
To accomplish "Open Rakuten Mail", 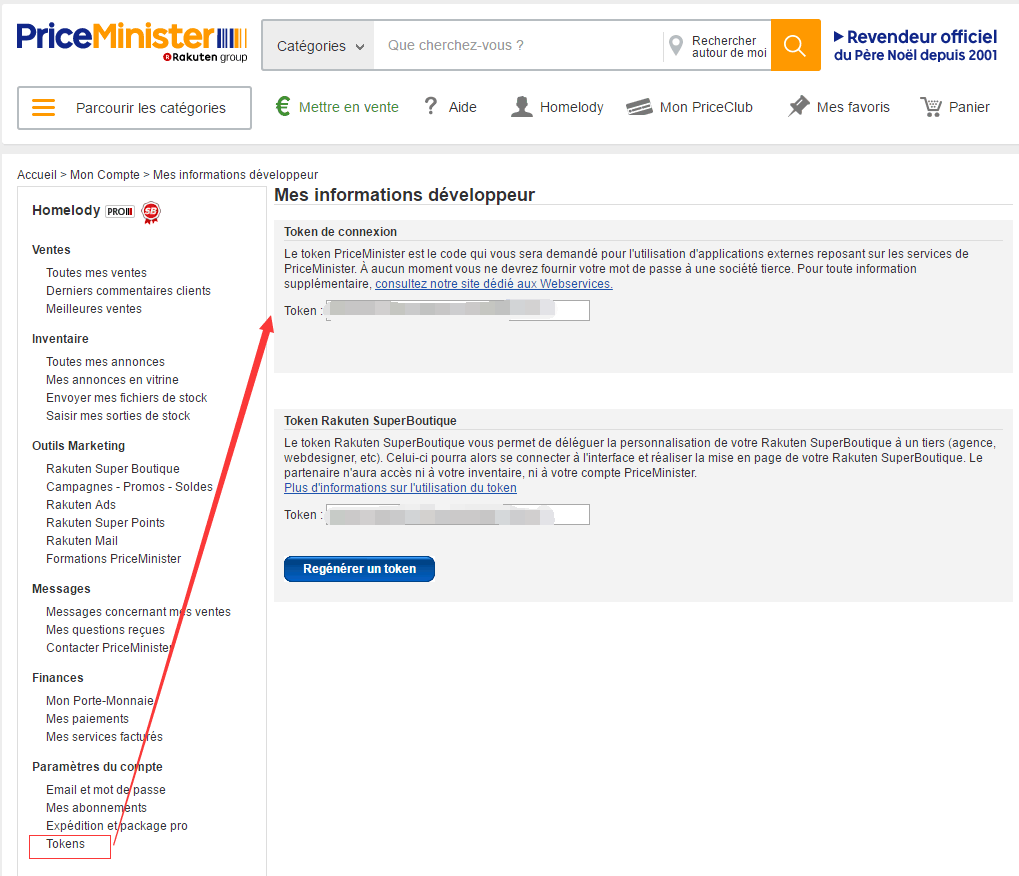I will pos(82,541).
